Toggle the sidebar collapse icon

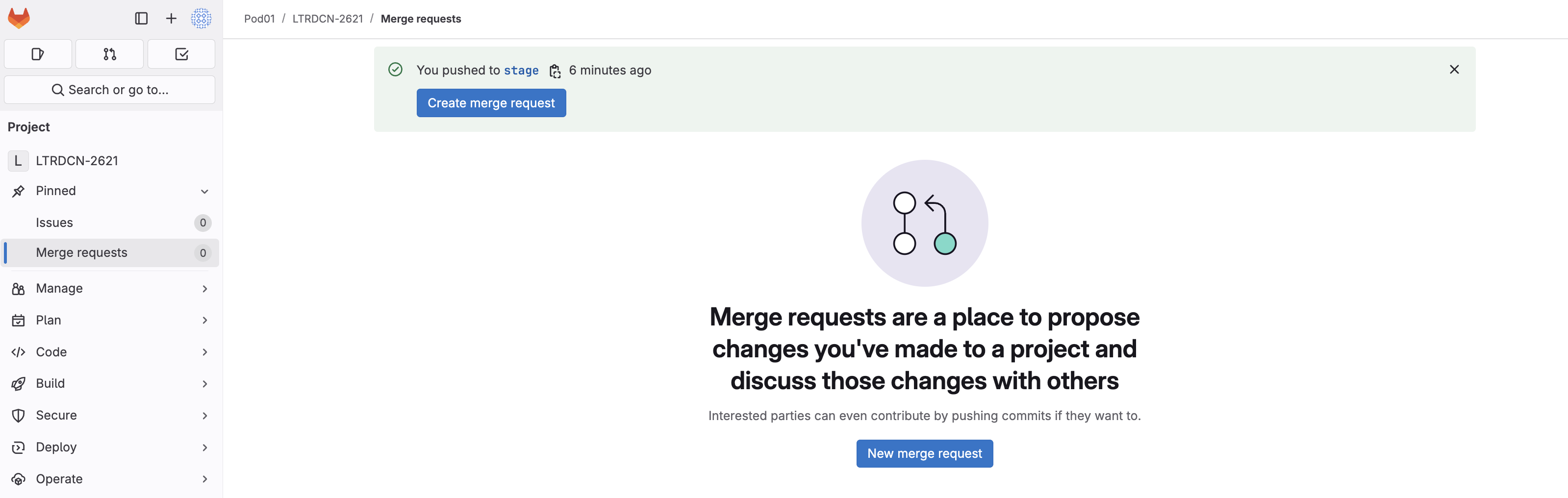[x=141, y=18]
